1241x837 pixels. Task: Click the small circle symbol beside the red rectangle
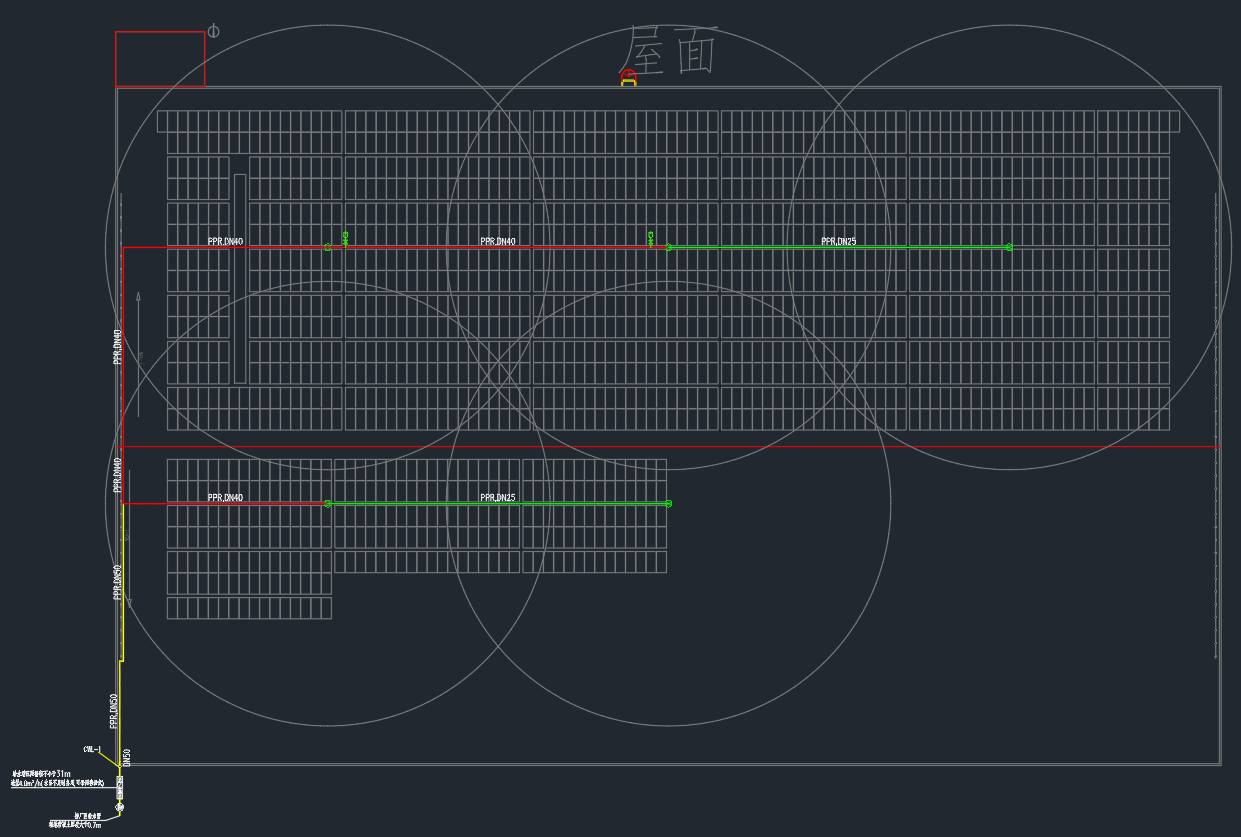point(213,31)
